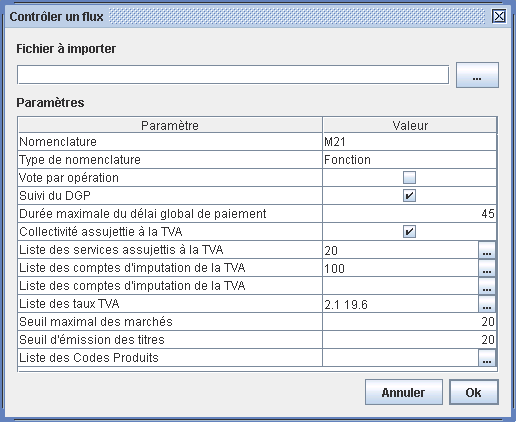
Task: Open file browser for Fichier à importer
Action: click(x=477, y=75)
